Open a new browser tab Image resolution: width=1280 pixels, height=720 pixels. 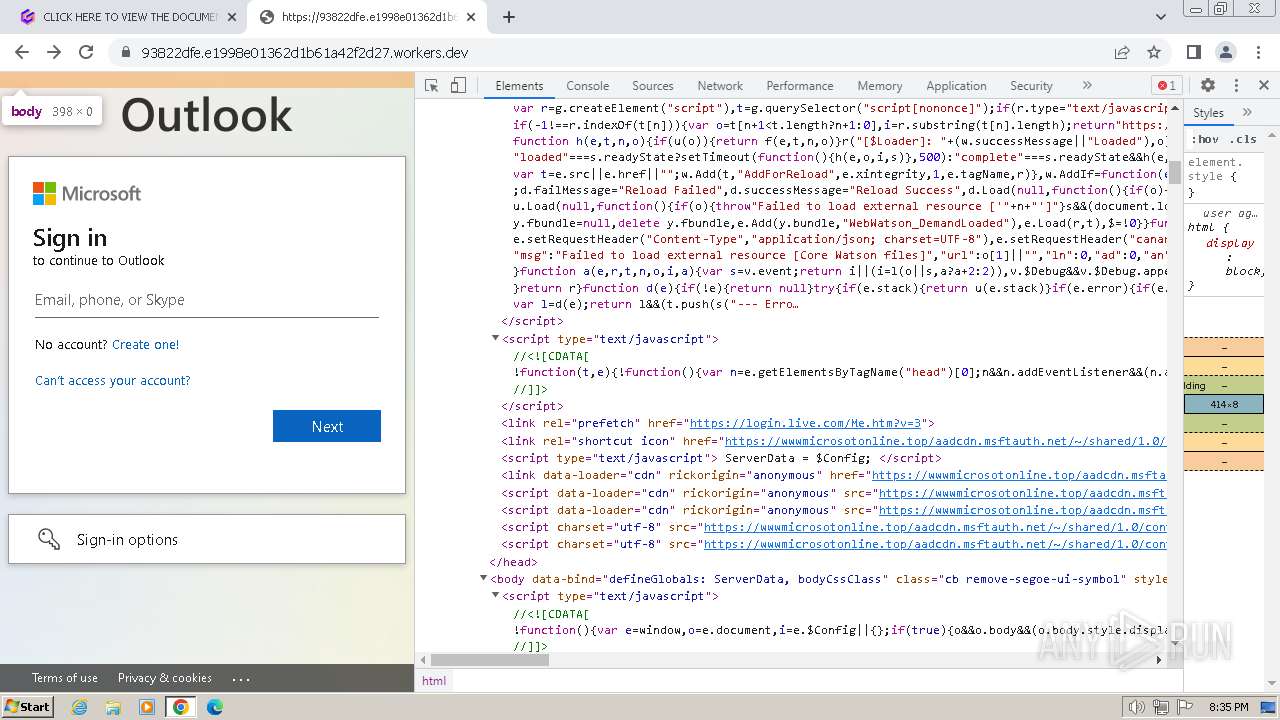pos(509,17)
